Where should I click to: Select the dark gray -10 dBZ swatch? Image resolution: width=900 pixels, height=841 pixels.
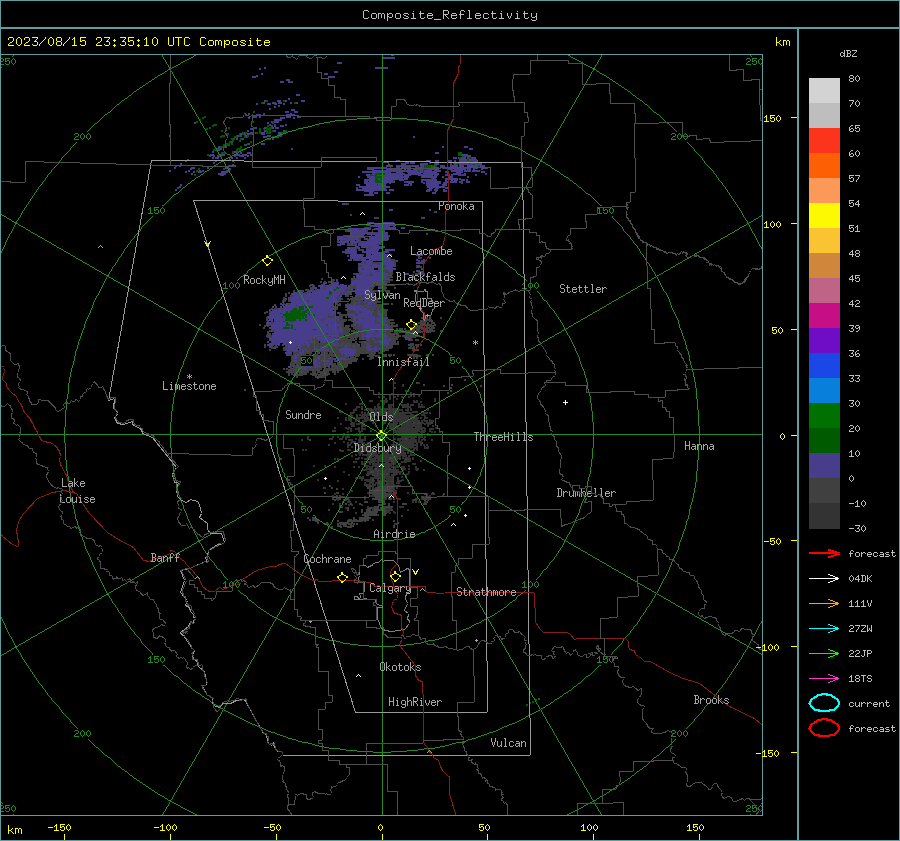(824, 515)
